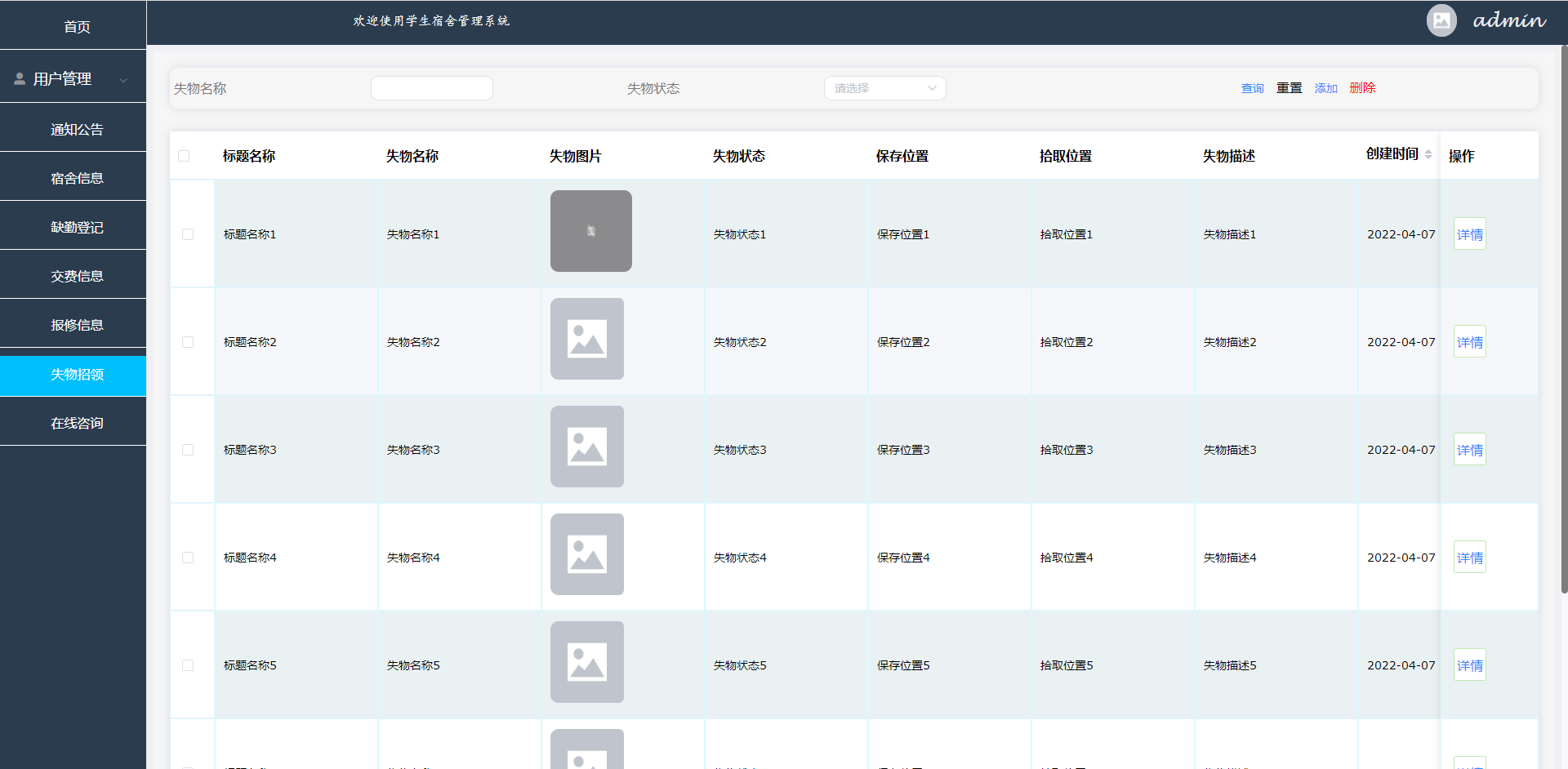
Task: Click 详情 for row 标题名称5
Action: coord(1470,665)
